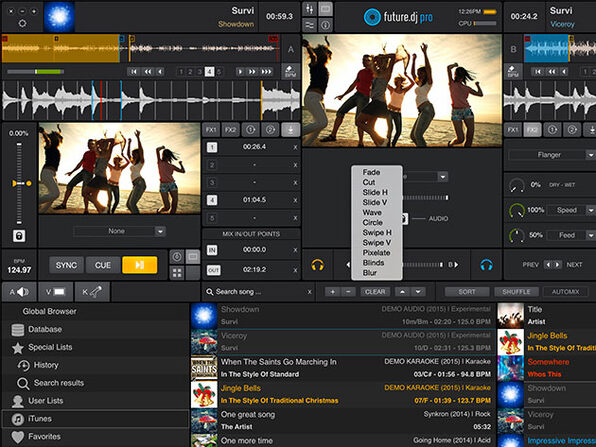Screen dimensions: 596x447
Task: Adjust the dry-wet knob at 0%
Action: [517, 185]
